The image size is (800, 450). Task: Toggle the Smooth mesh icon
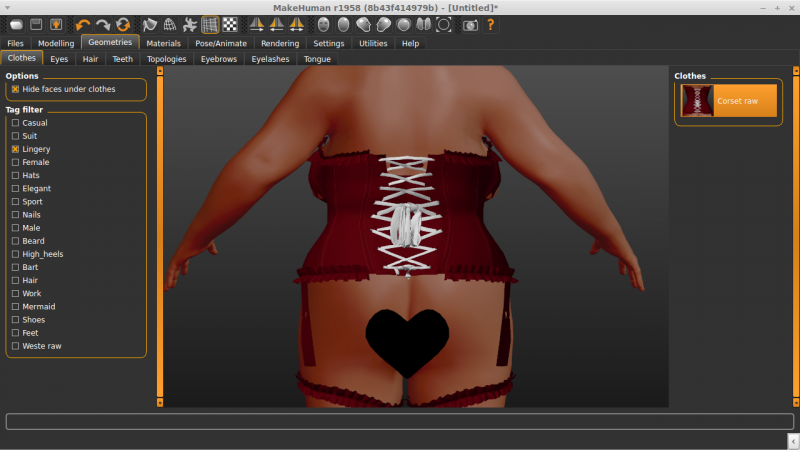coord(149,24)
